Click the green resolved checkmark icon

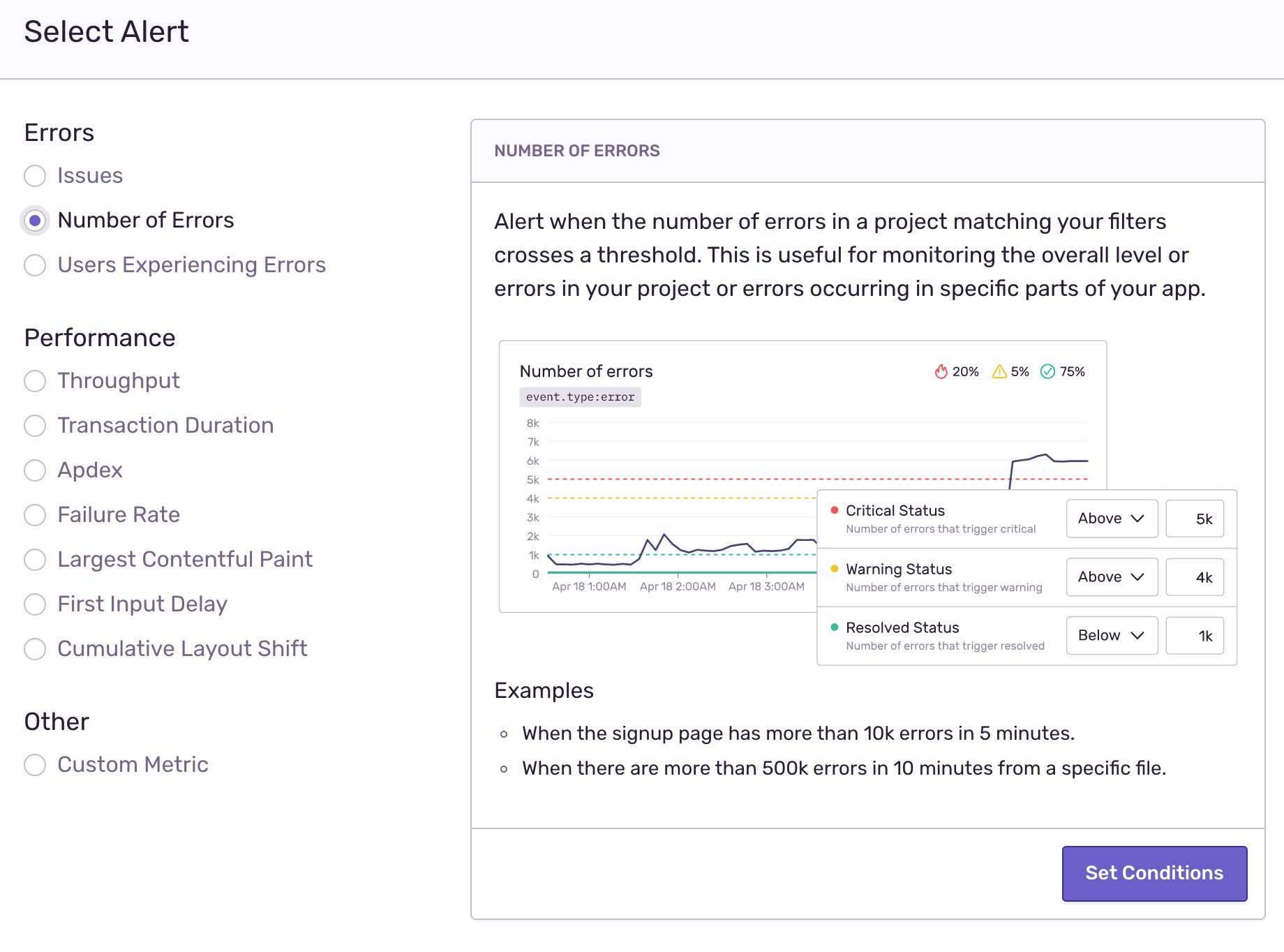pyautogui.click(x=1047, y=371)
